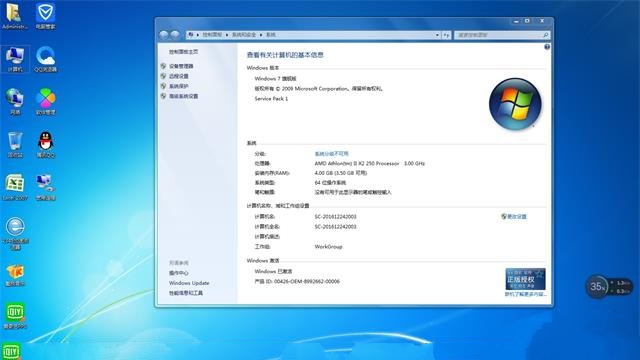Launch 软件管理 colorful clover shortcut
Image resolution: width=640 pixels, height=360 pixels.
pyautogui.click(x=45, y=102)
